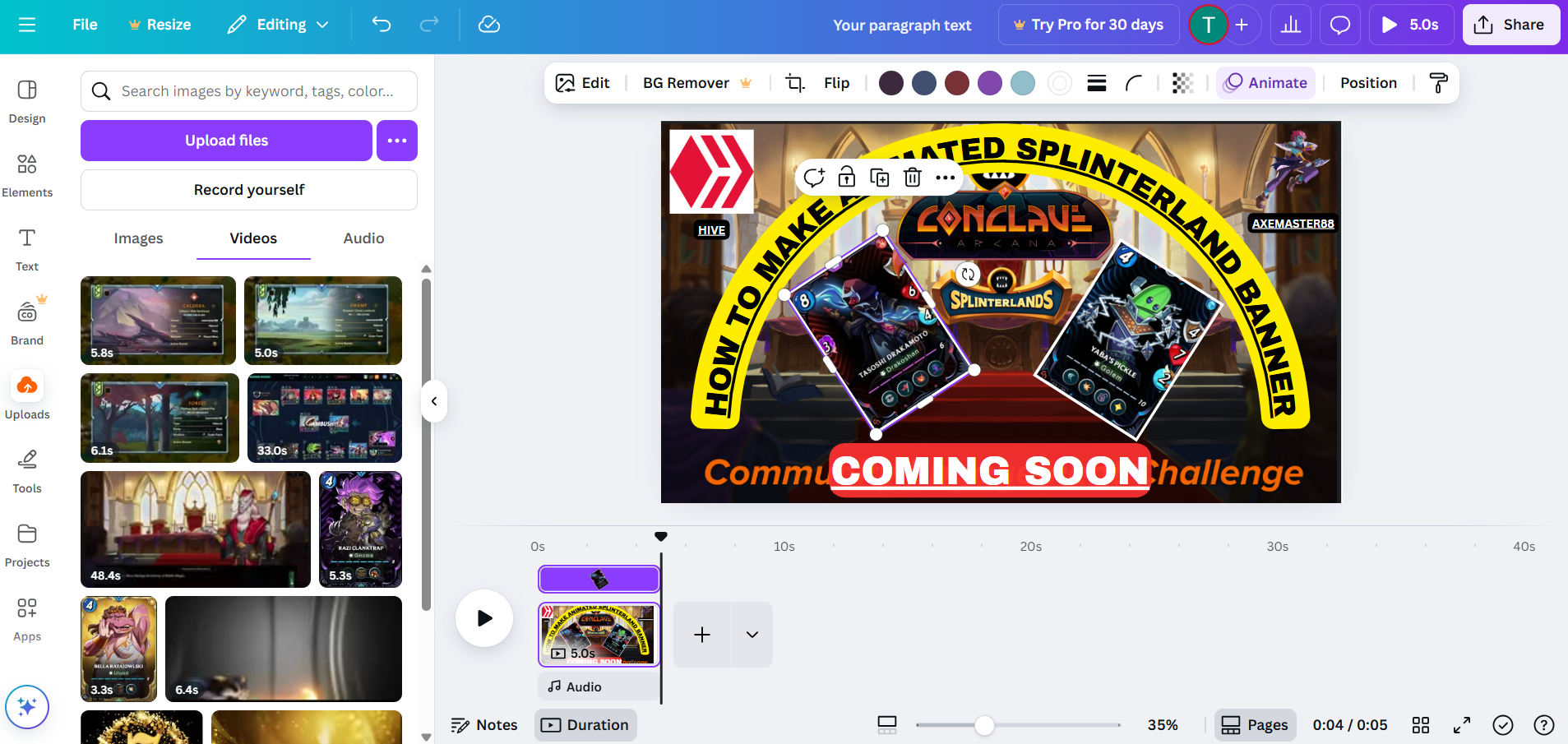
Task: Select the light blue color swatch
Action: tap(1023, 83)
